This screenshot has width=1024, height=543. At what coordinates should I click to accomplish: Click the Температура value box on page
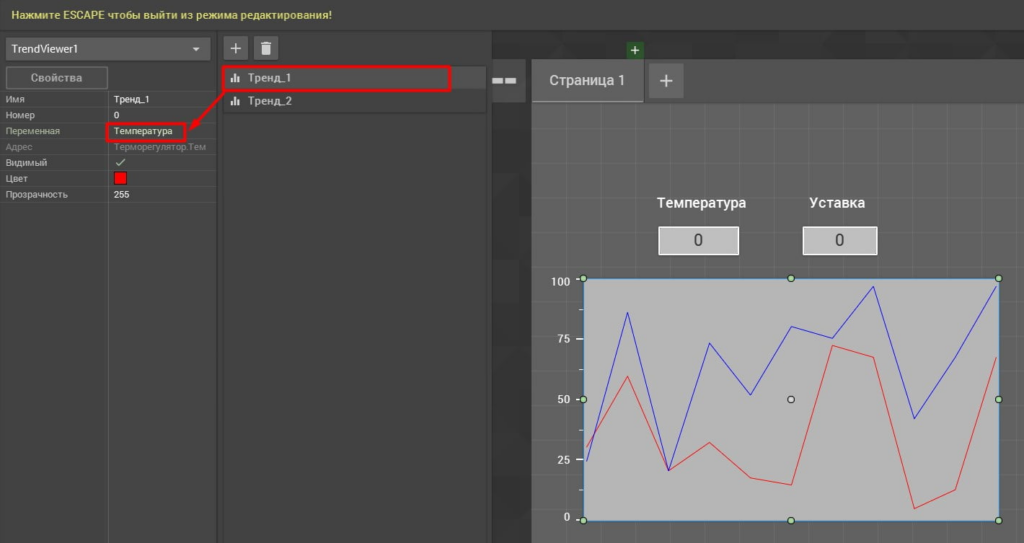click(x=698, y=241)
